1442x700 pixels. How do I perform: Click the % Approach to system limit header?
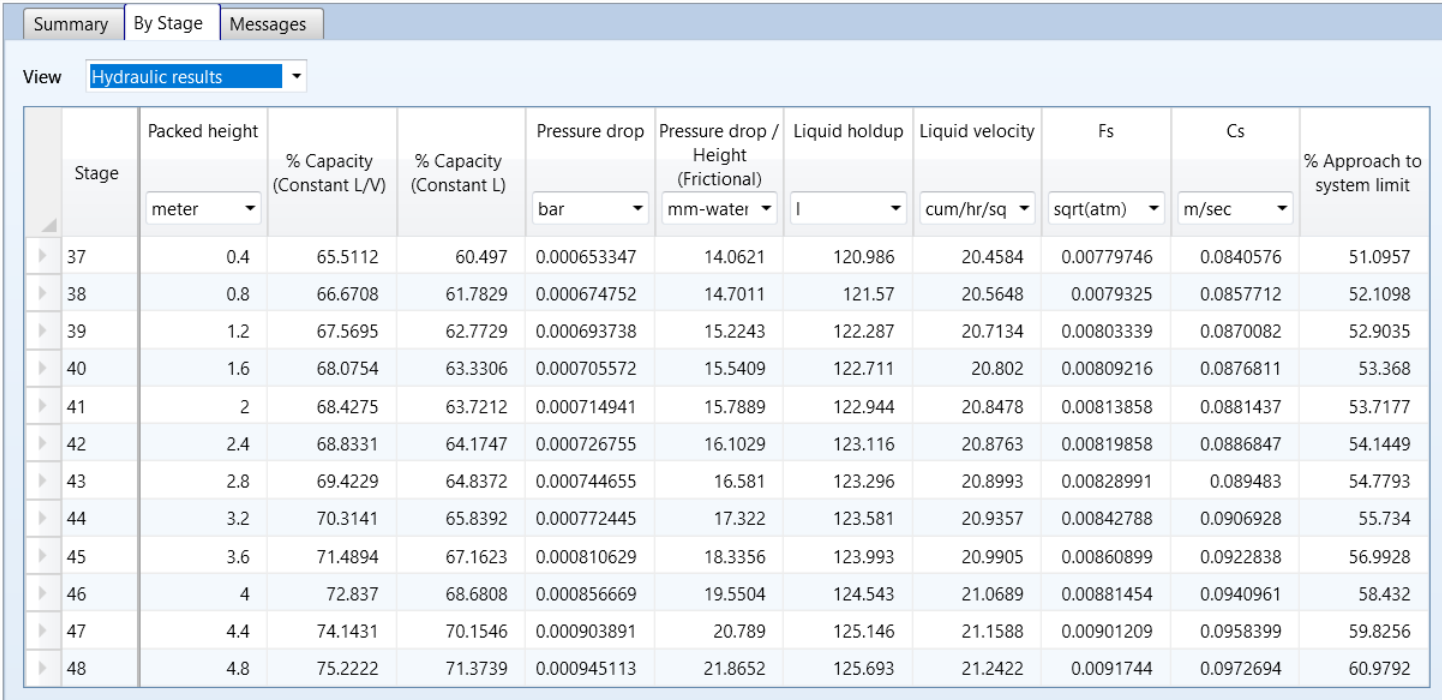coord(1363,173)
